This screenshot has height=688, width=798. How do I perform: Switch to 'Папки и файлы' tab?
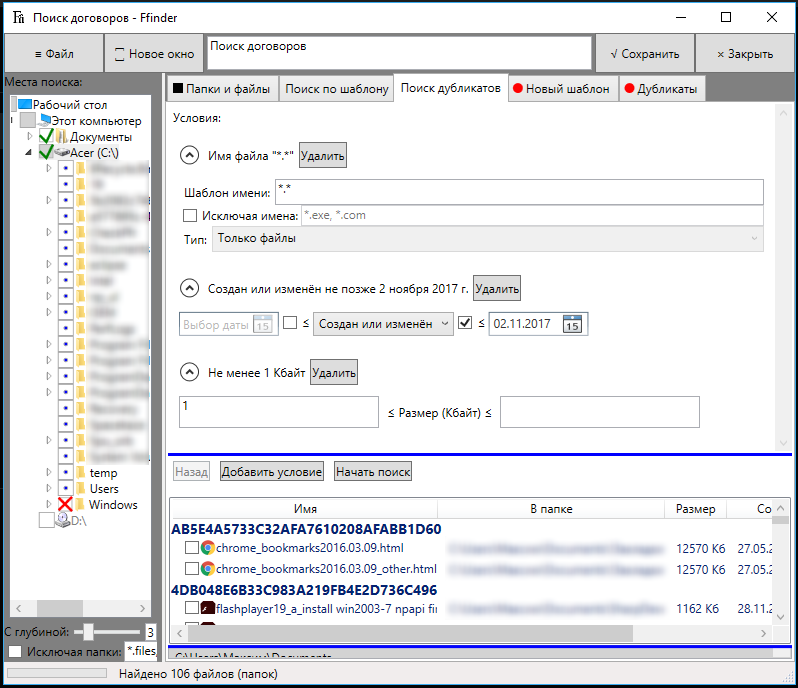[222, 89]
